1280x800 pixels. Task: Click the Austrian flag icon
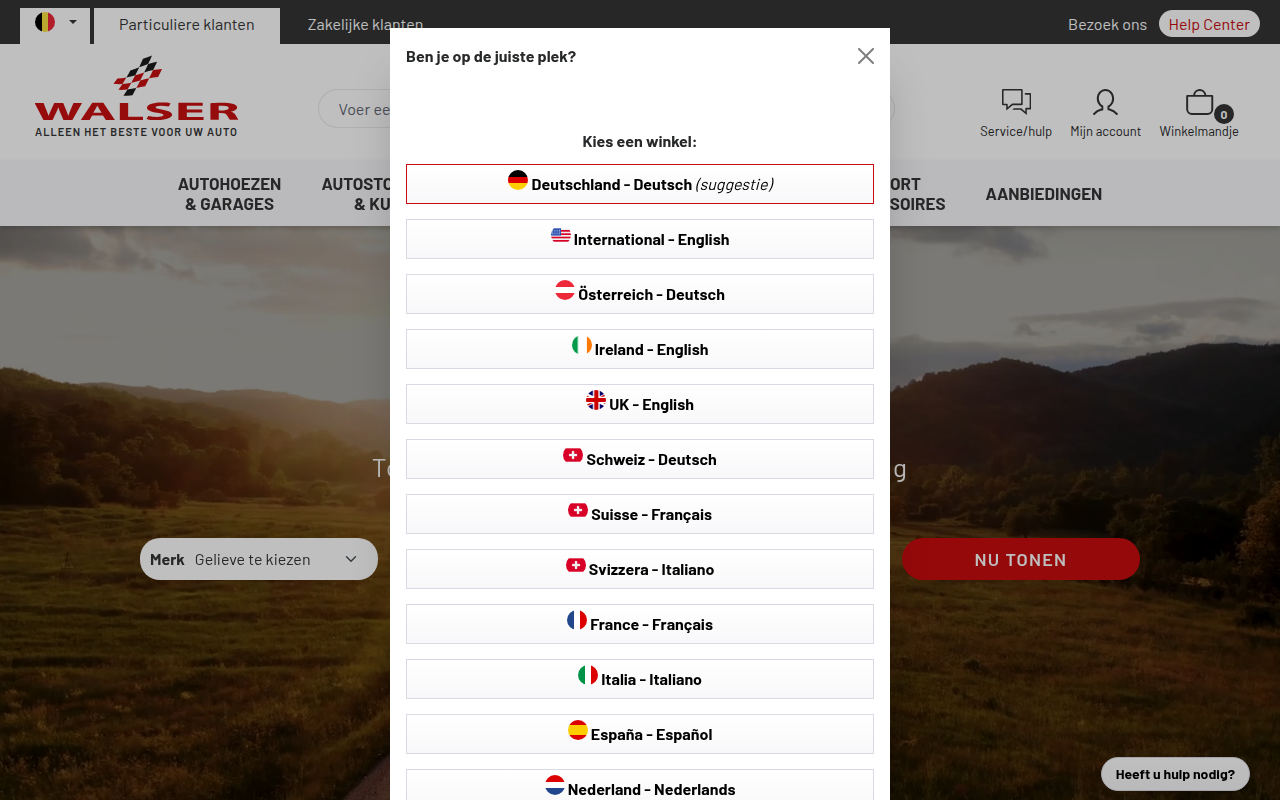(x=565, y=290)
